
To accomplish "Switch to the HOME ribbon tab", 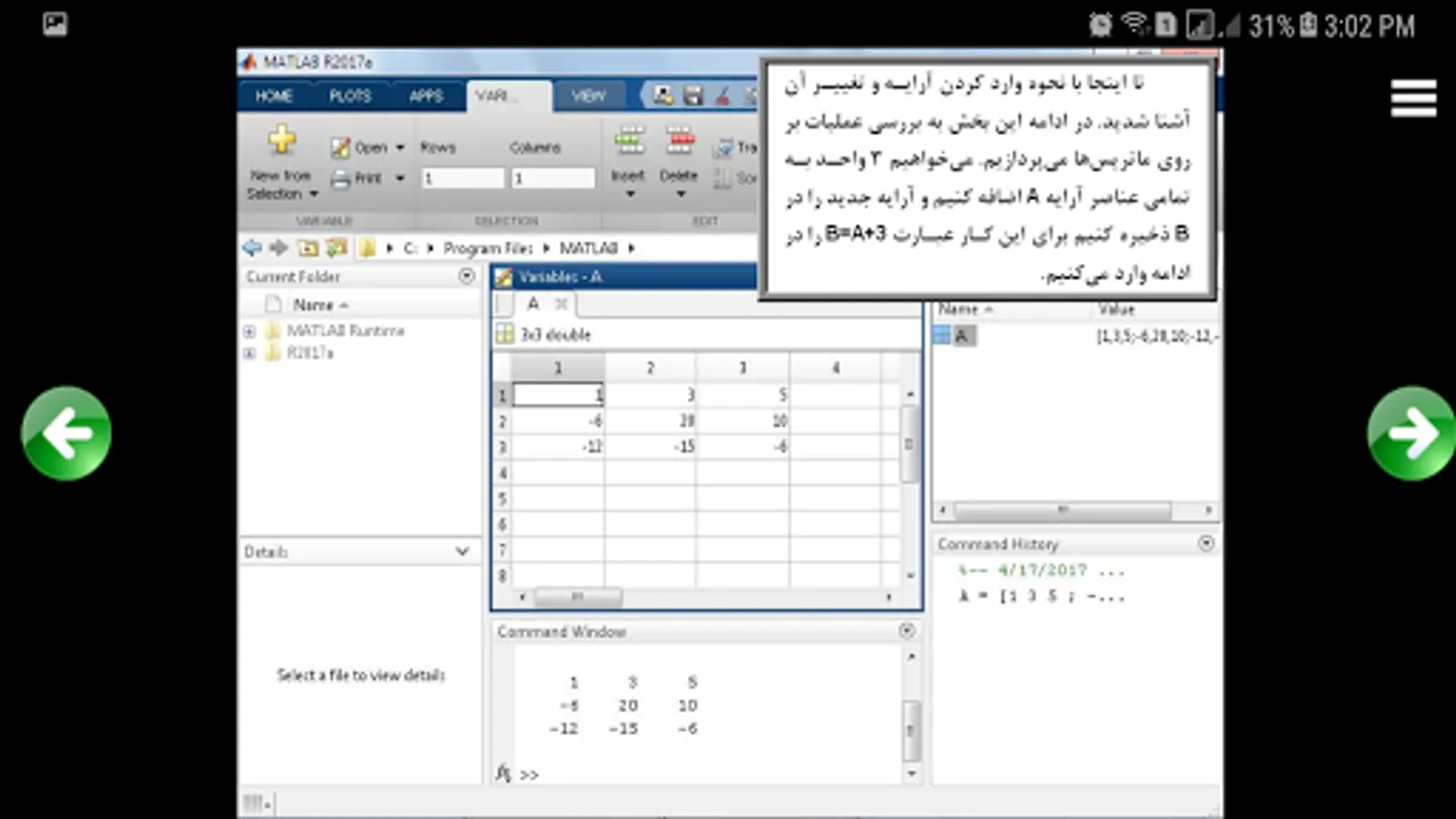I will 274,96.
